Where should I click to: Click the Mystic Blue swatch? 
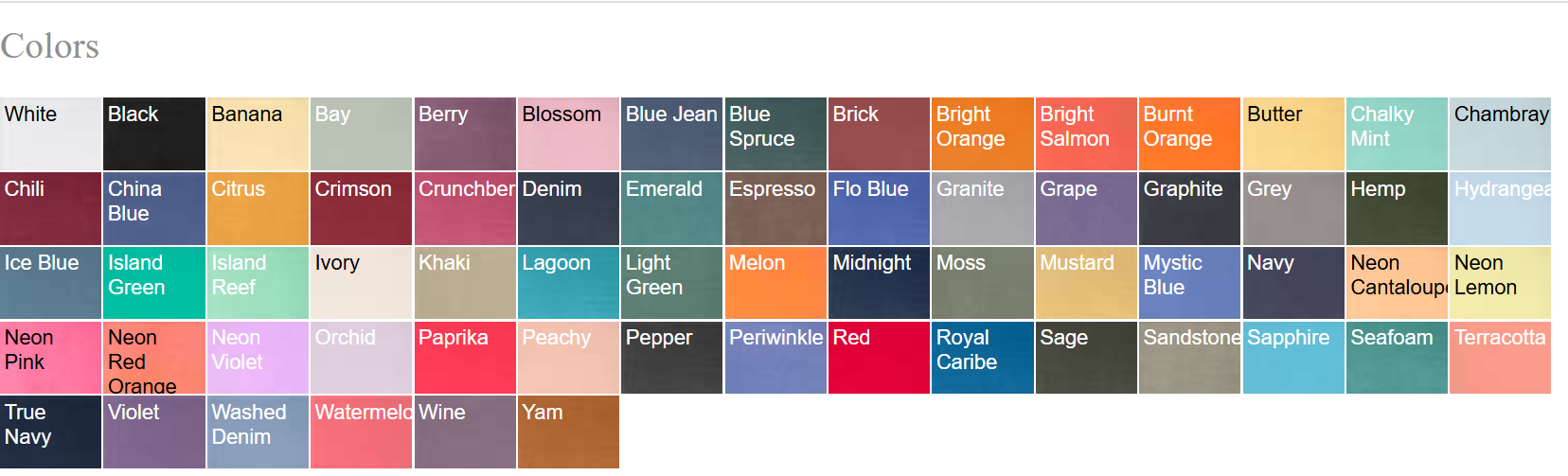click(1189, 282)
